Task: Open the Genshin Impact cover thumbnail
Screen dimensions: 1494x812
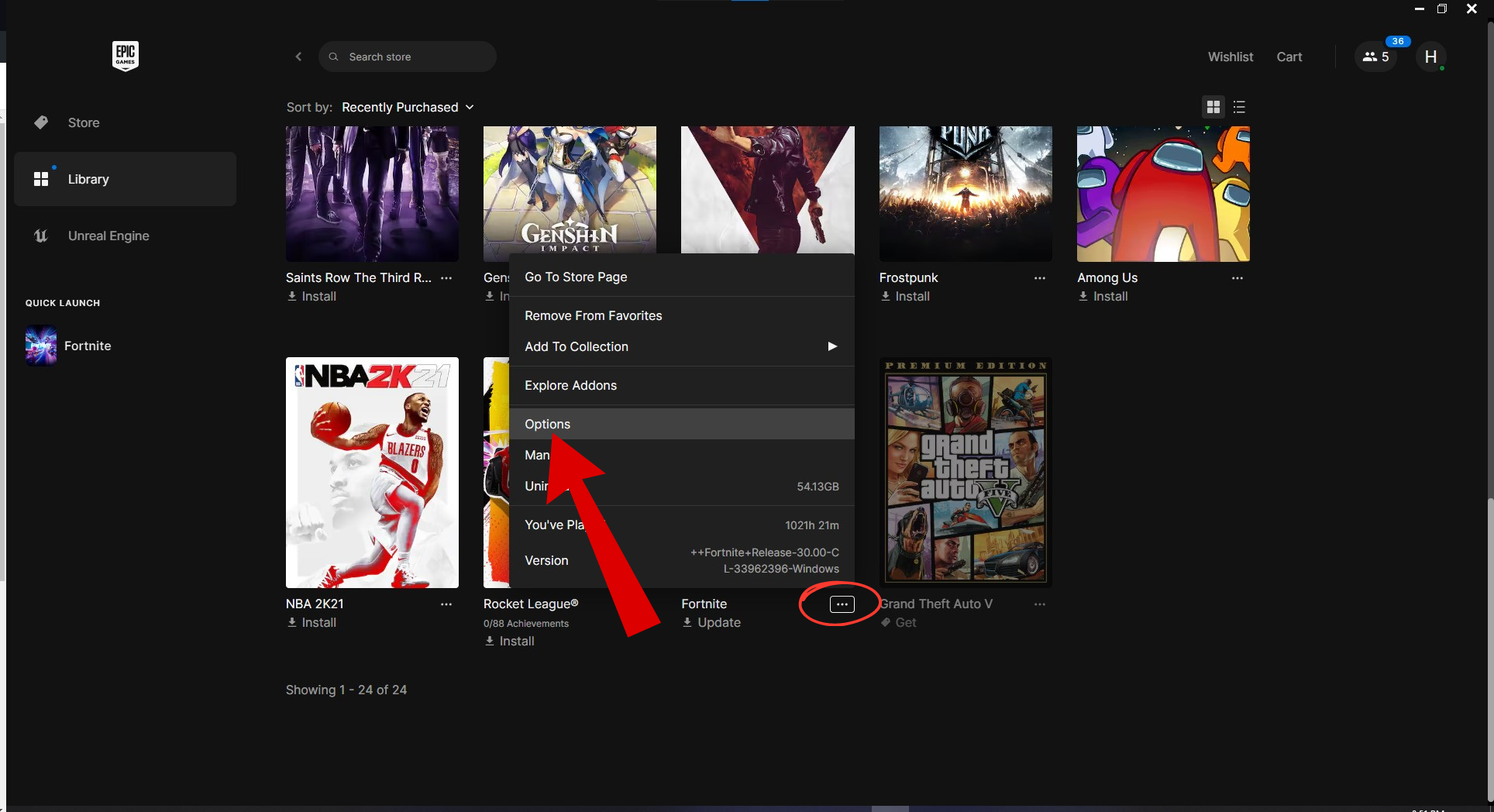Action: 570,190
